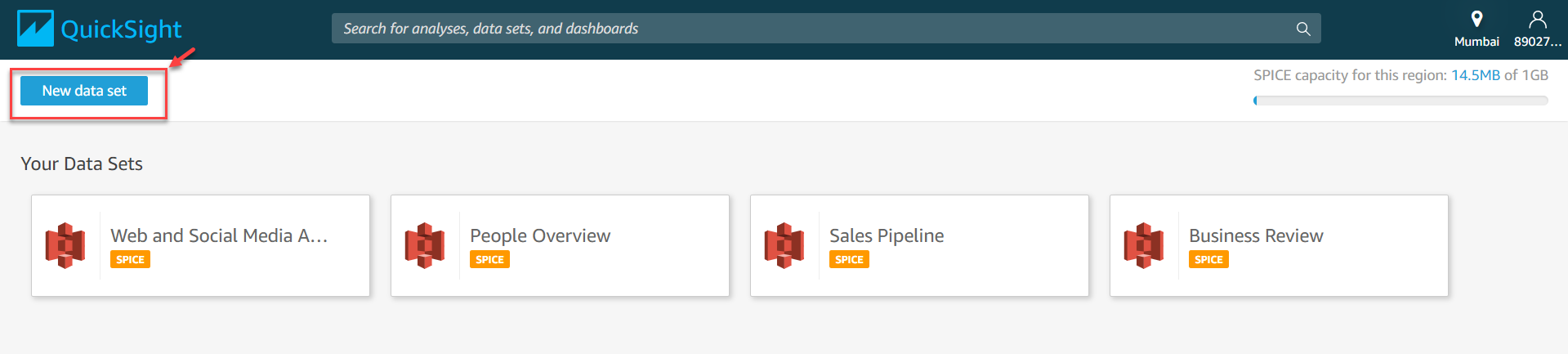Focus the search analyses and dashboards field
This screenshot has width=1568, height=354.
click(x=809, y=29)
